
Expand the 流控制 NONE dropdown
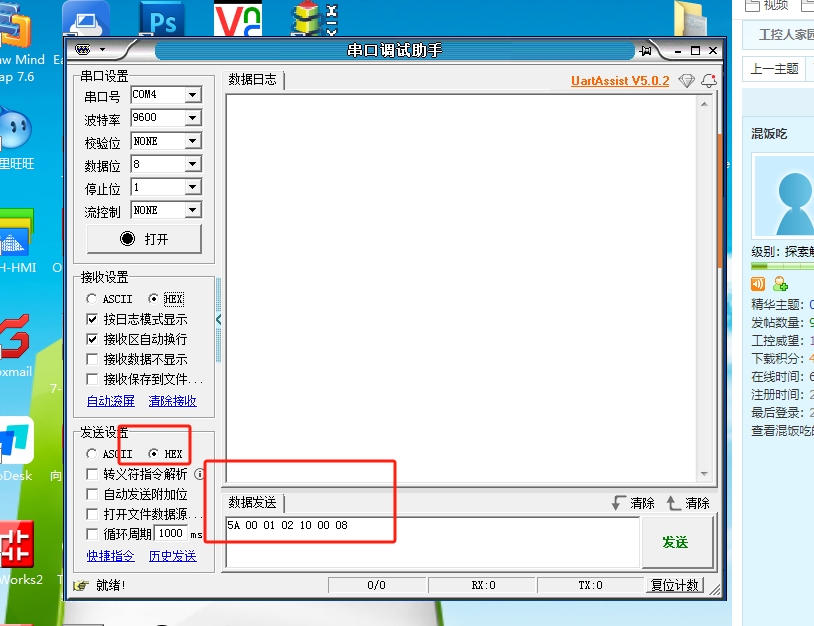(x=192, y=210)
